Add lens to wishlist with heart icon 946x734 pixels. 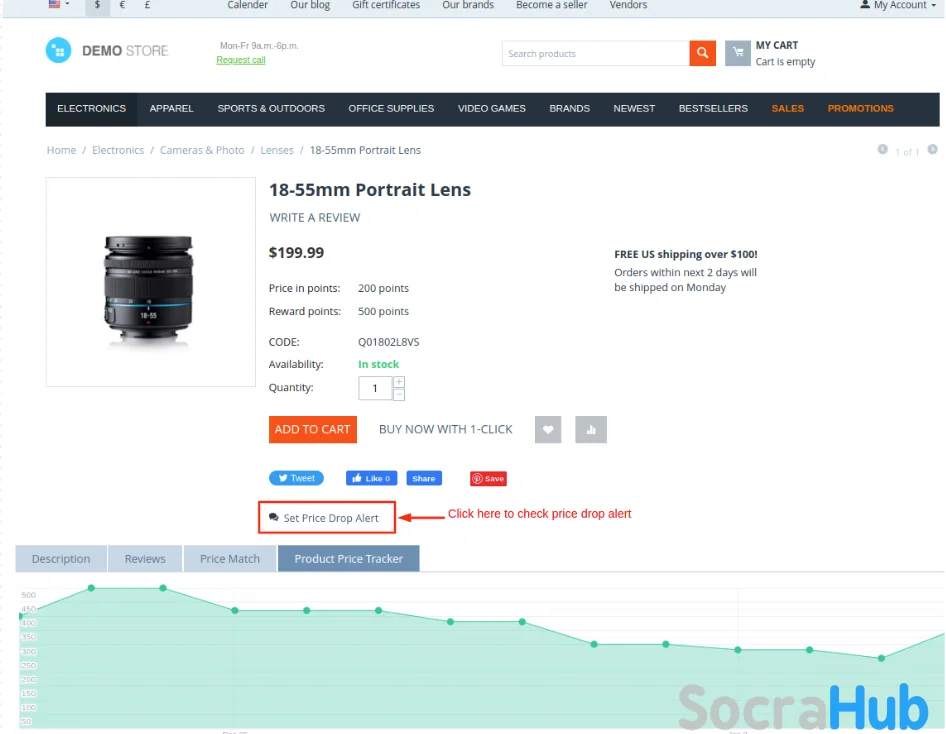[x=548, y=429]
